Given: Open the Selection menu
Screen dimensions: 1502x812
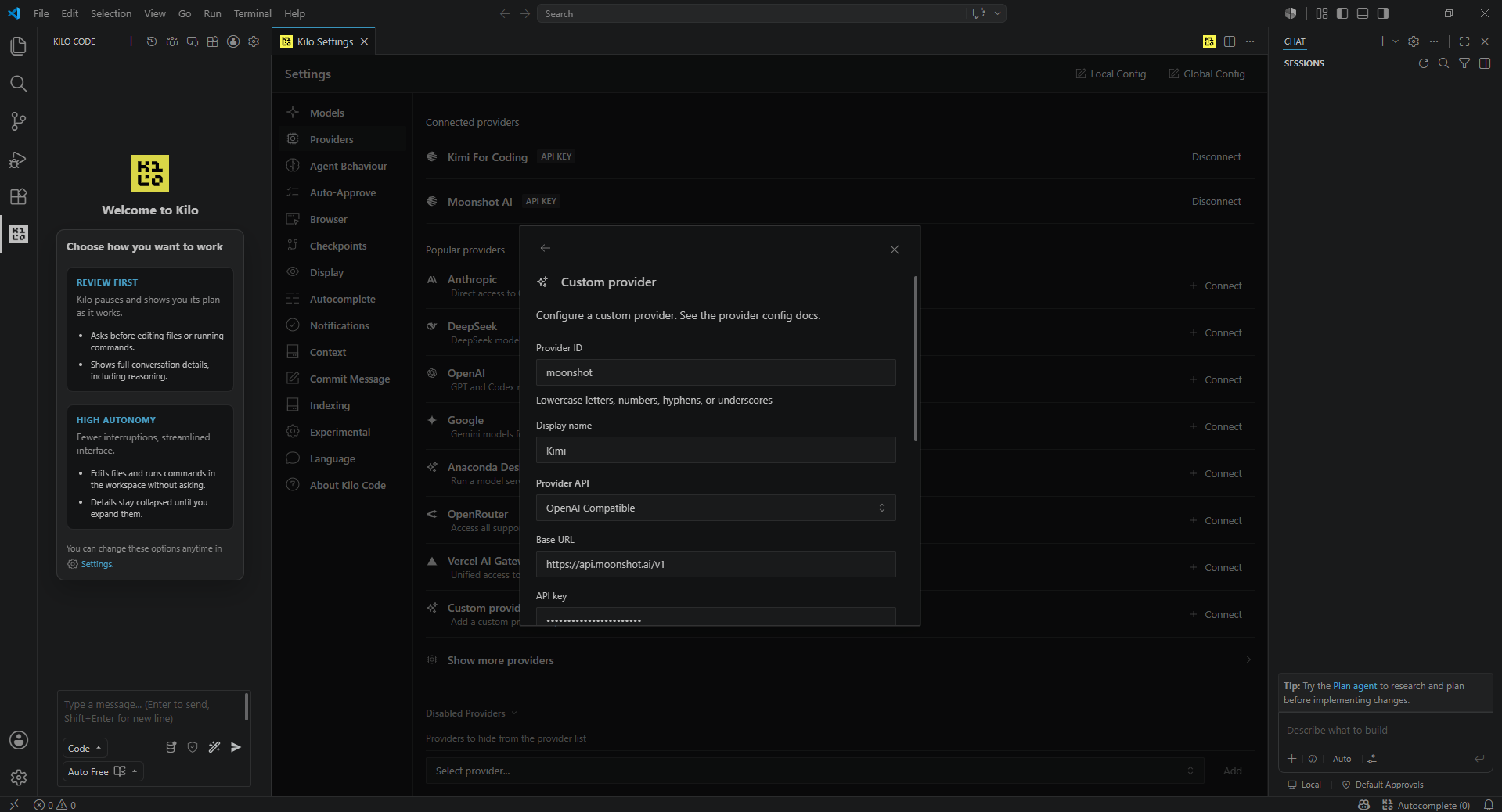Looking at the screenshot, I should click(111, 13).
